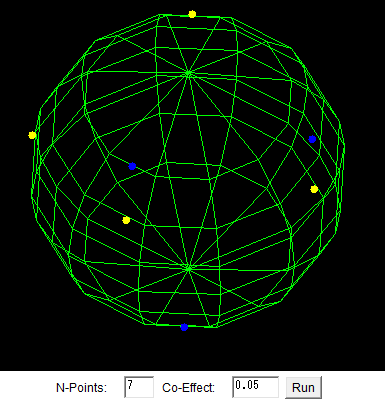Click the Run button
This screenshot has width=385, height=403.
pos(303,387)
